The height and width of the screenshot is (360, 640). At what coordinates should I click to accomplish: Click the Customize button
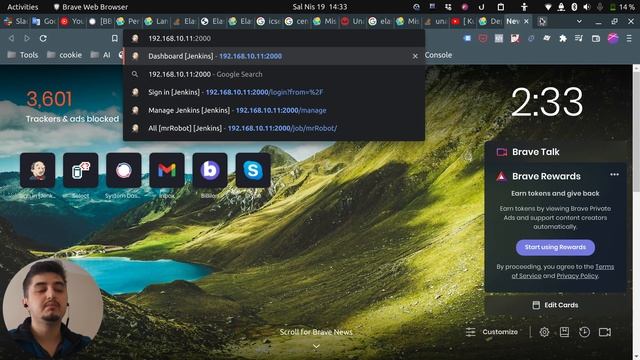click(x=492, y=332)
